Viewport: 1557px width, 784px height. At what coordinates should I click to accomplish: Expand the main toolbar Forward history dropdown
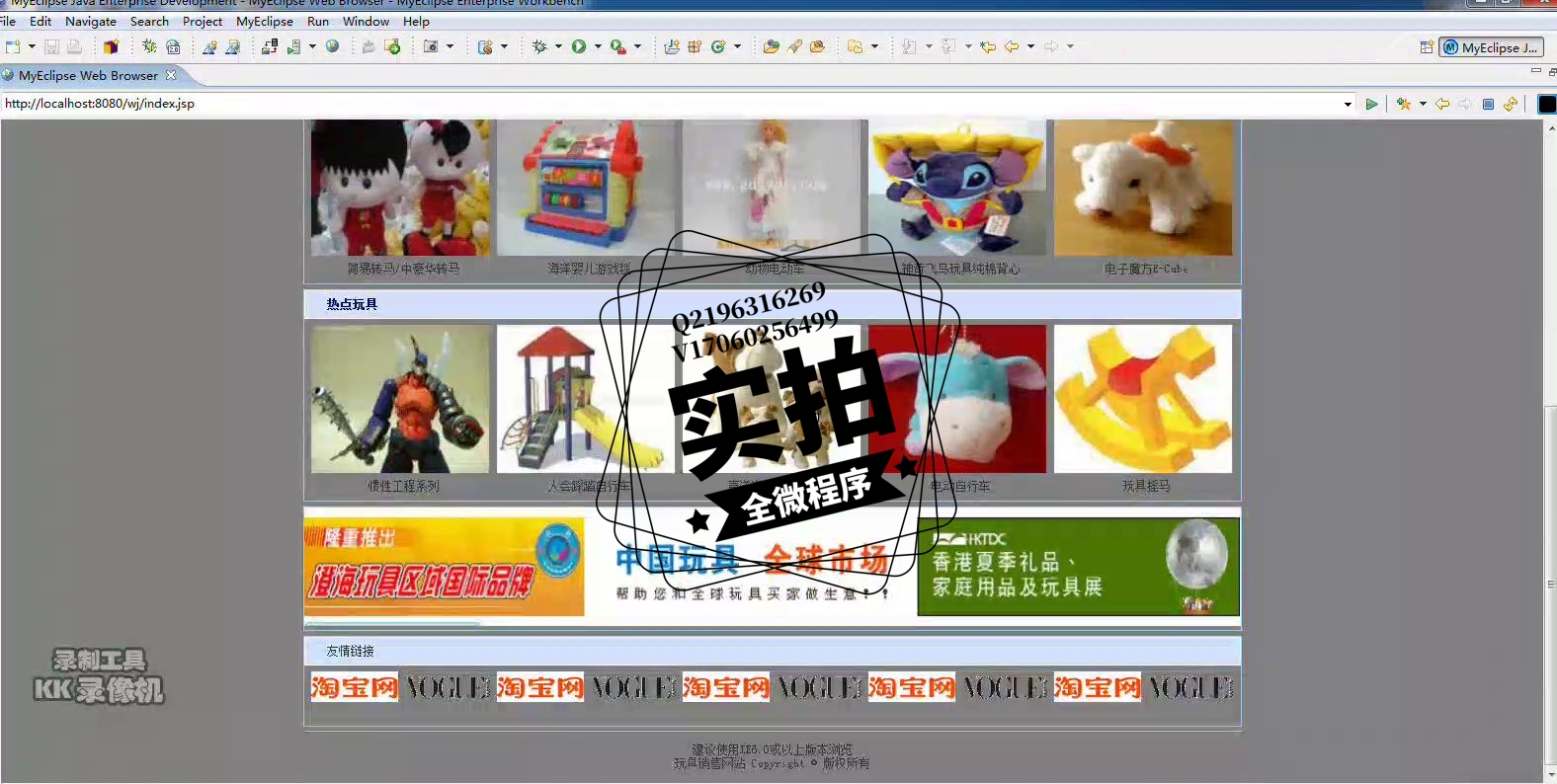[x=1070, y=46]
